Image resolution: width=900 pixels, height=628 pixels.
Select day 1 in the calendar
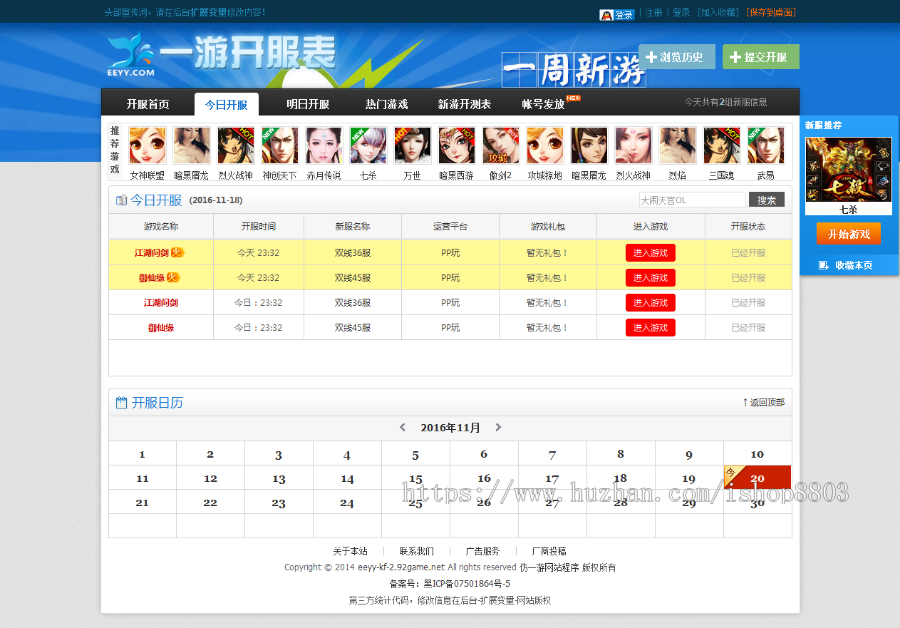tap(142, 454)
